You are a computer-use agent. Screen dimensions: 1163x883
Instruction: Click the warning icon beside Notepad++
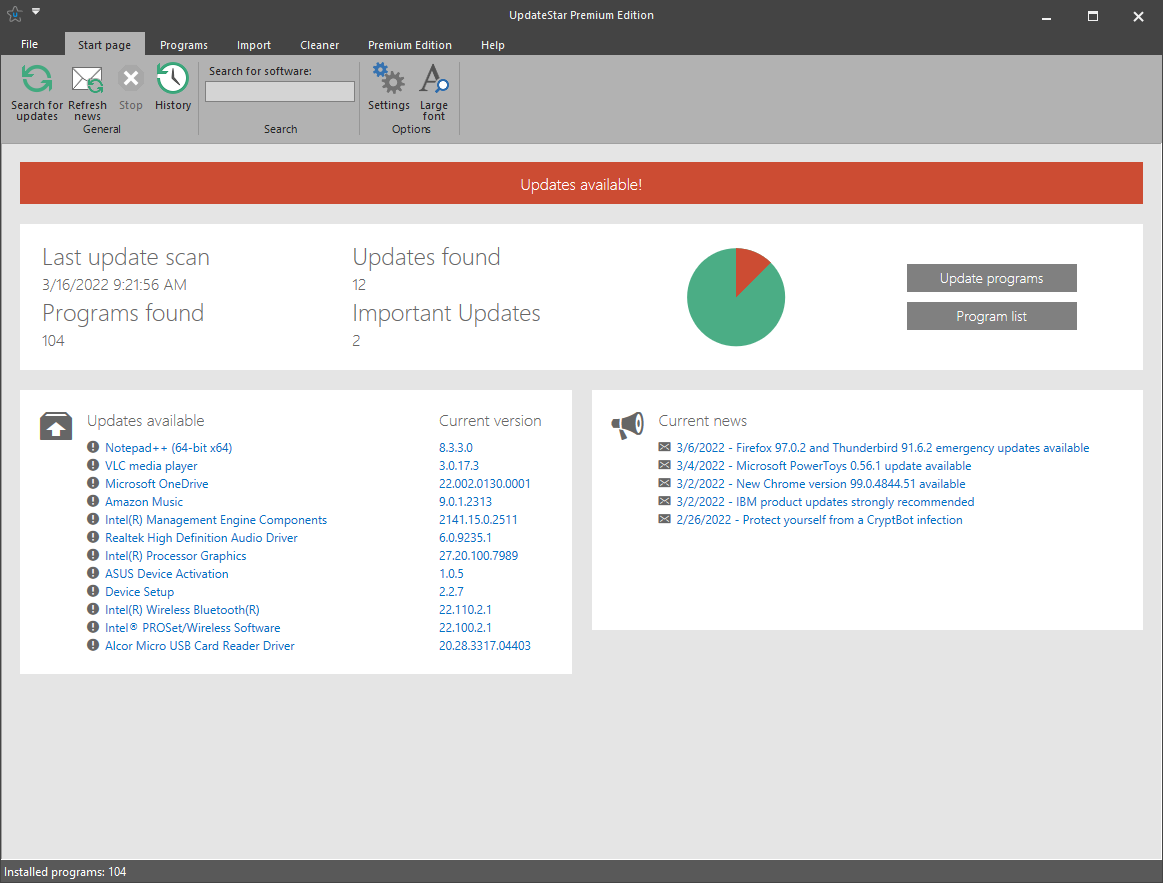click(x=93, y=447)
